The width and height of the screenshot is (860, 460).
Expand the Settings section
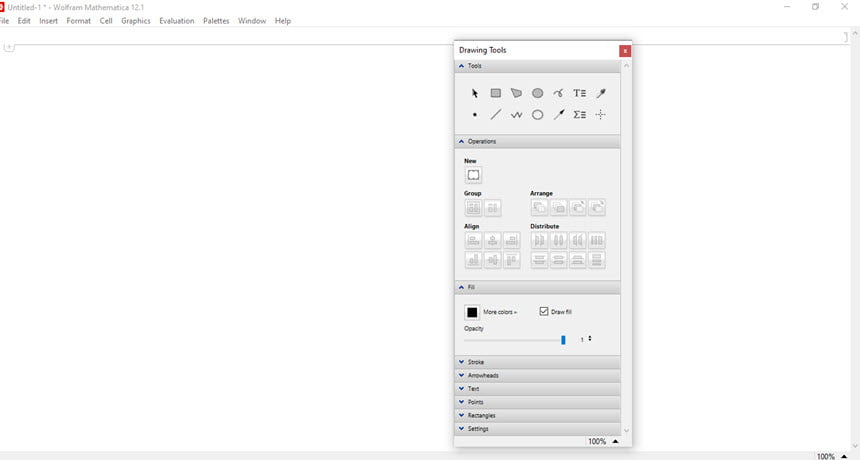click(538, 429)
